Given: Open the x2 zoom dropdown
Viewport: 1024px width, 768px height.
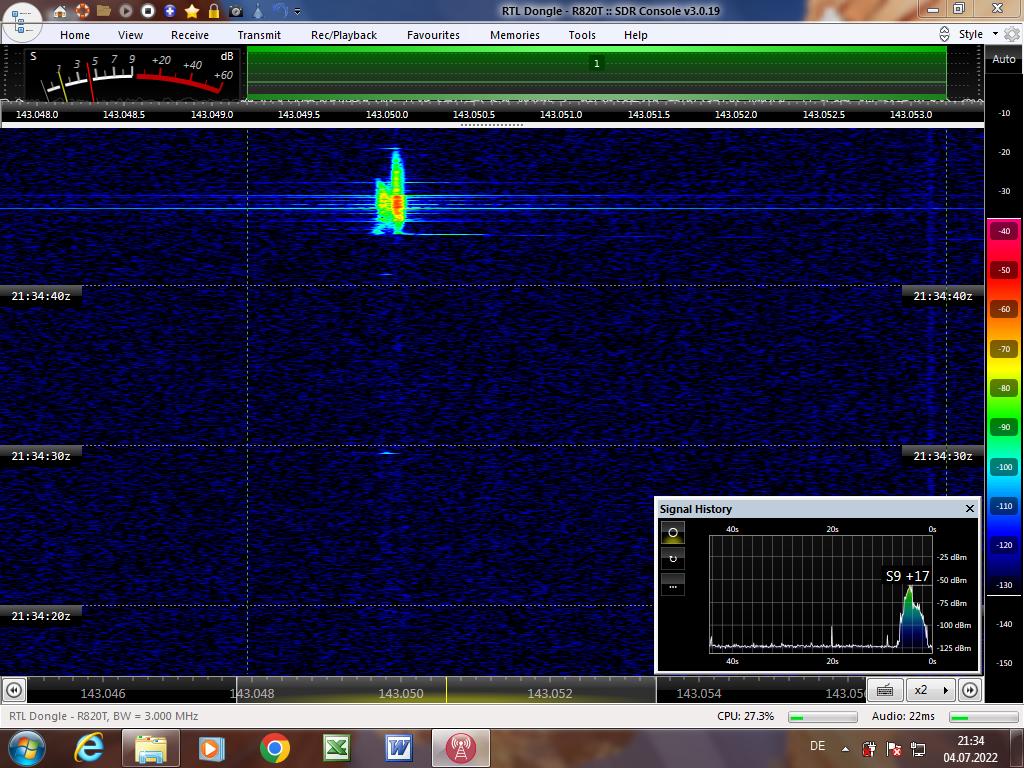Looking at the screenshot, I should coord(930,690).
